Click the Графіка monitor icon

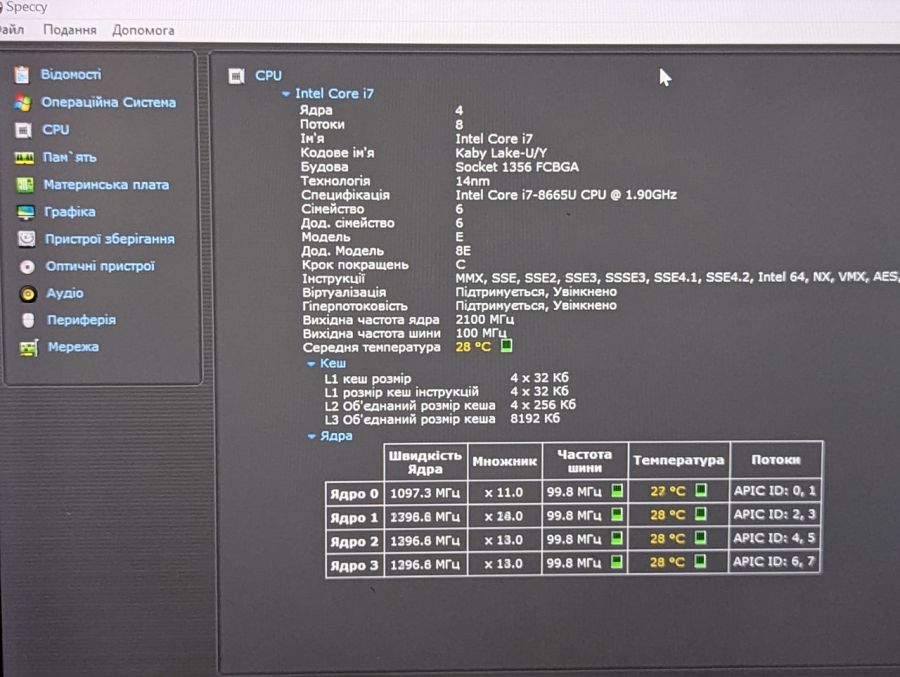click(x=26, y=212)
